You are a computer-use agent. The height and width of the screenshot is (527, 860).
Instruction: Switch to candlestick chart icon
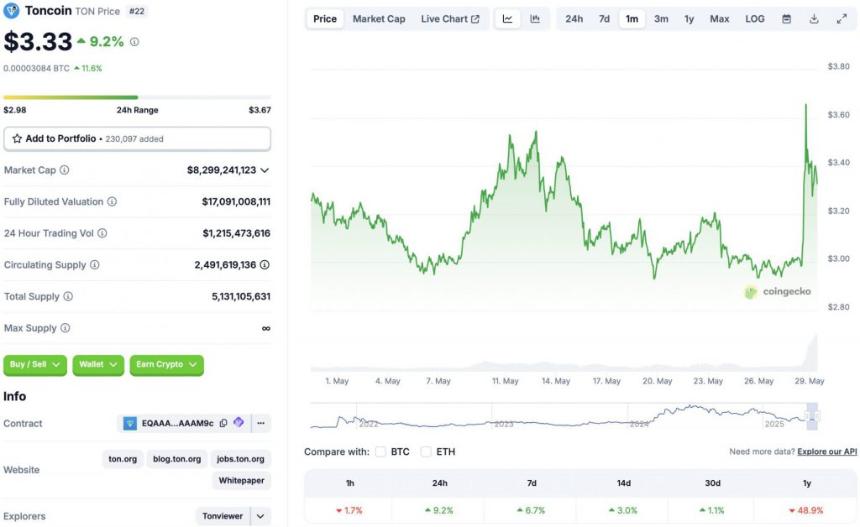535,19
